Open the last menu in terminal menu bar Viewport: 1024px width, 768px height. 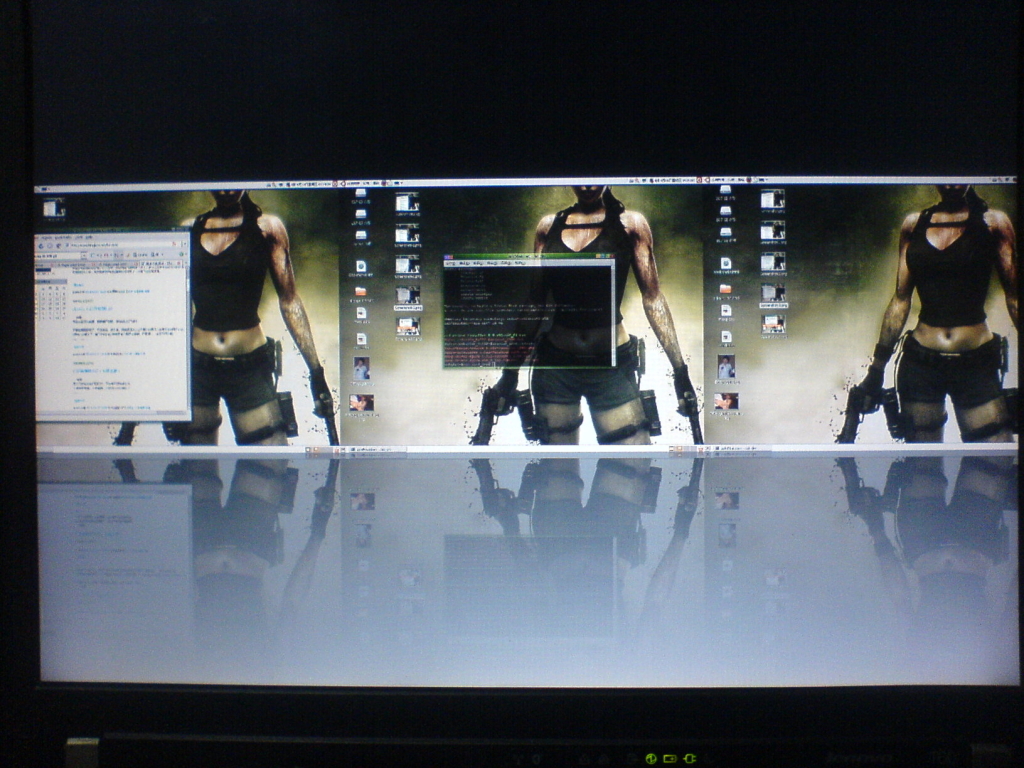point(520,263)
